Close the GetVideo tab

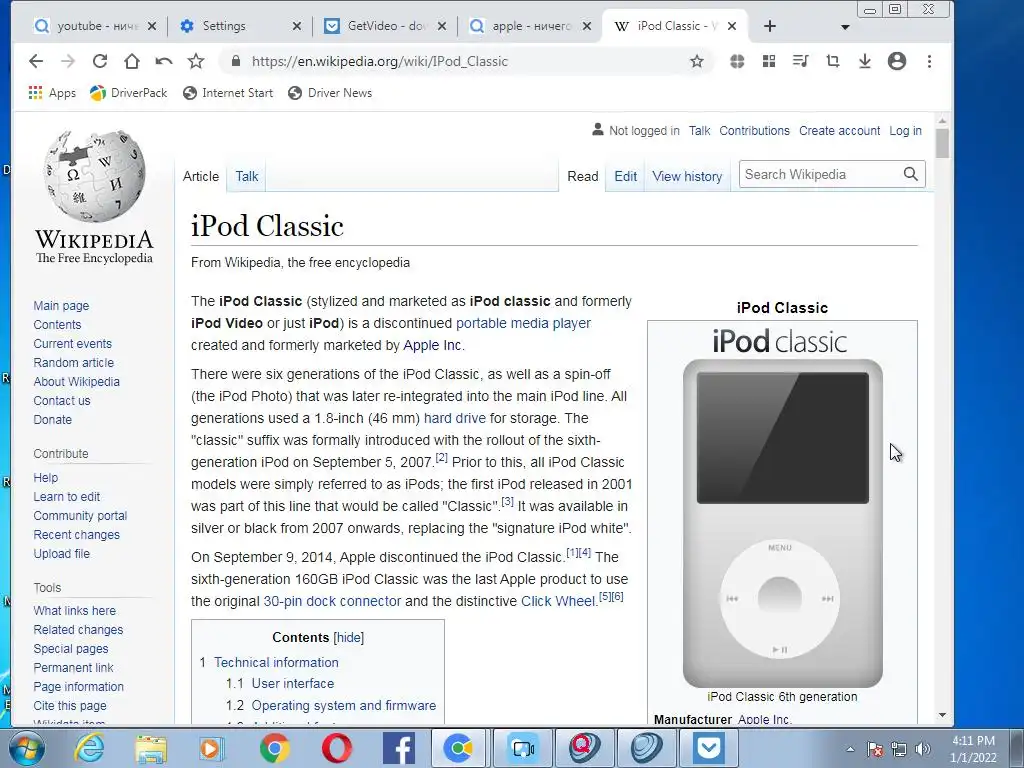coord(442,26)
